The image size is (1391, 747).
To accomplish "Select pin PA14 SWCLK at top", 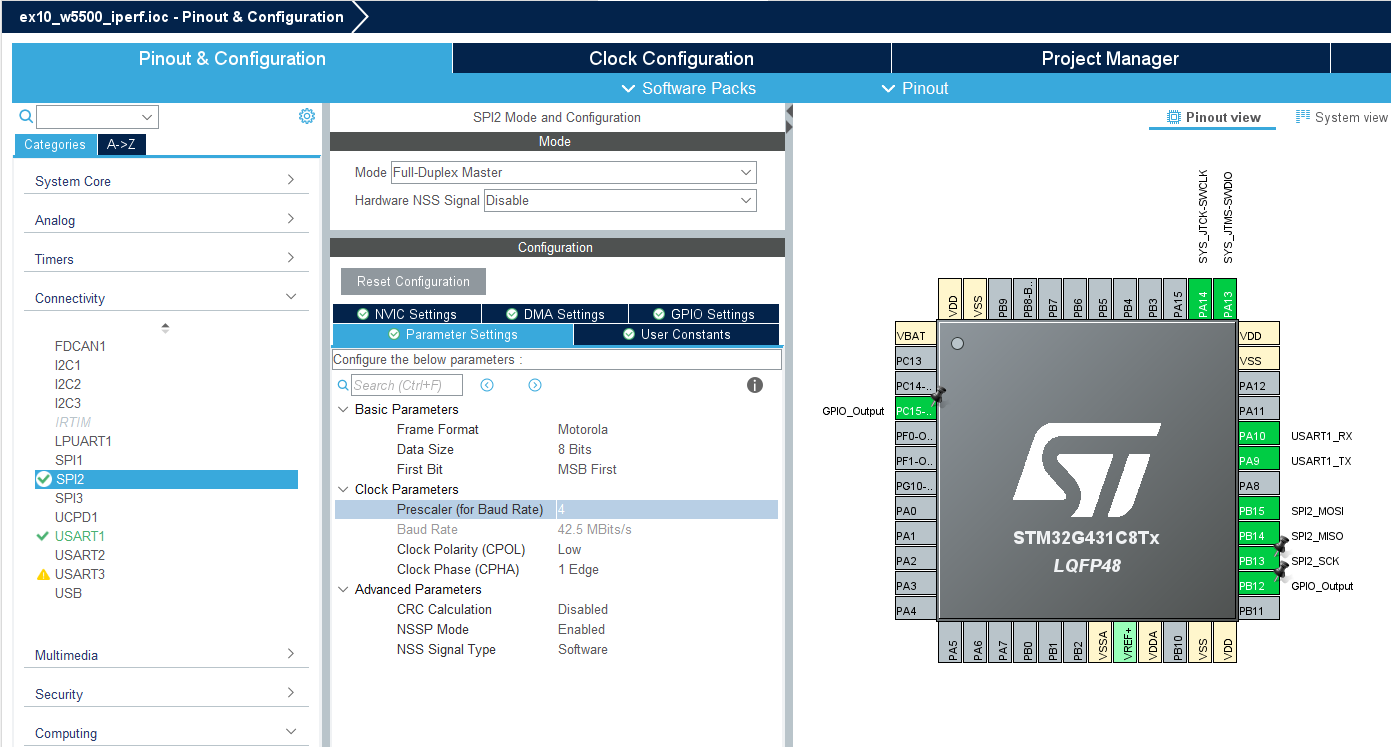I will [1203, 299].
